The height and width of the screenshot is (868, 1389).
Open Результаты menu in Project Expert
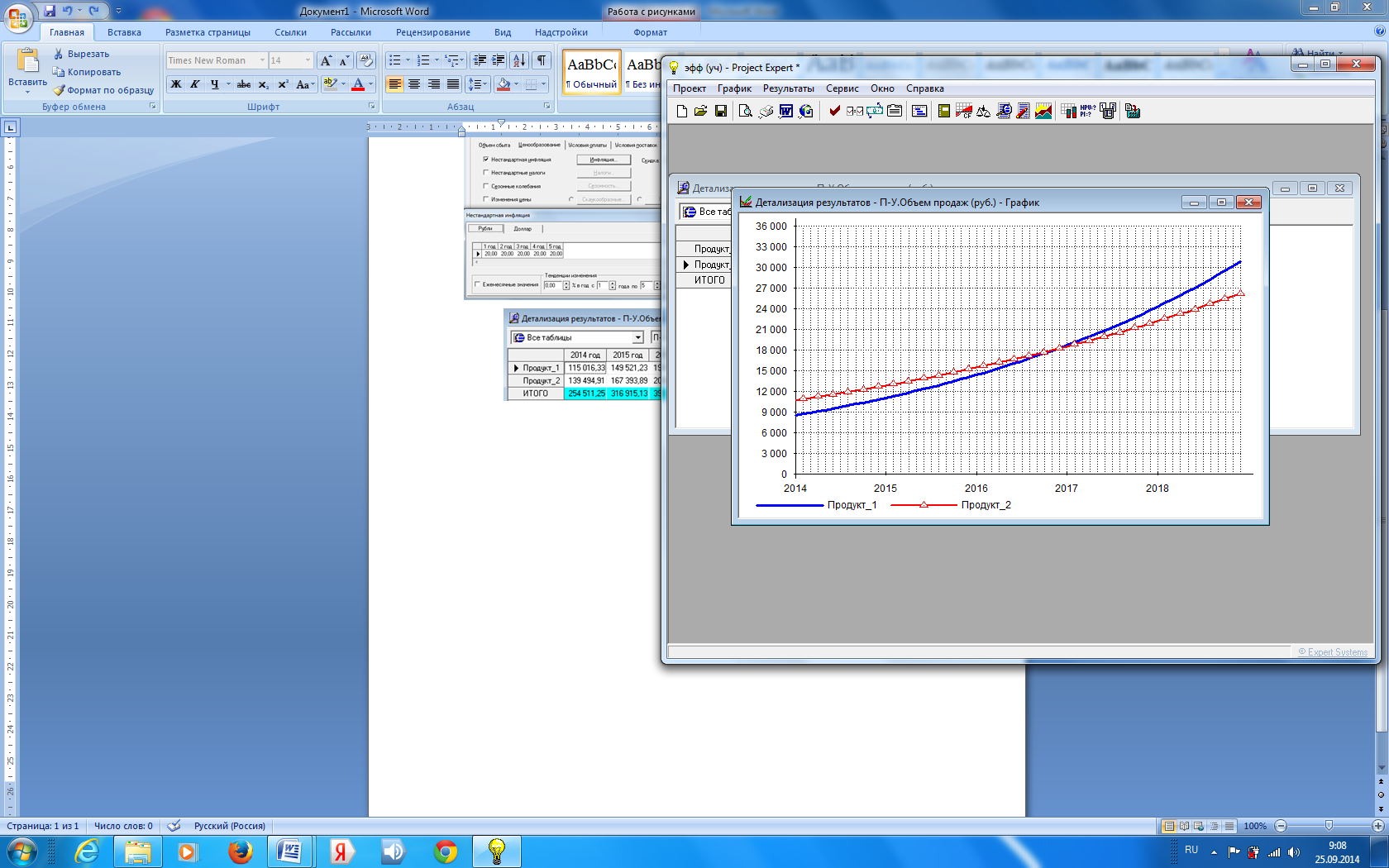[788, 88]
